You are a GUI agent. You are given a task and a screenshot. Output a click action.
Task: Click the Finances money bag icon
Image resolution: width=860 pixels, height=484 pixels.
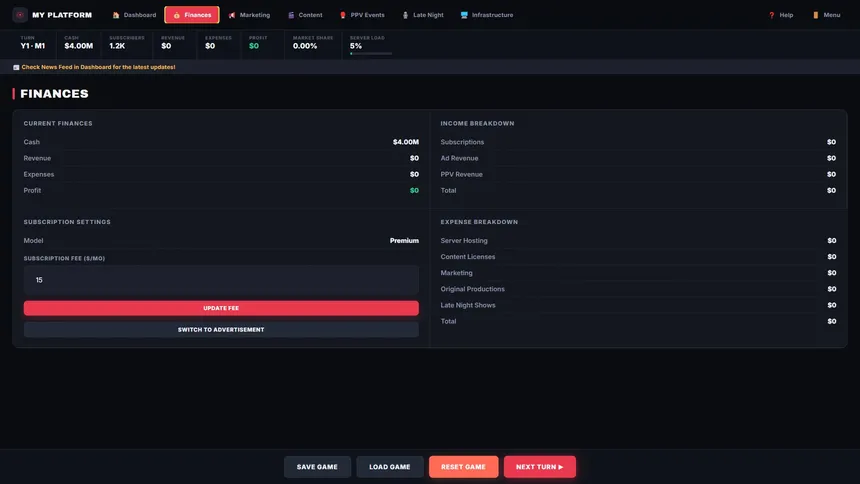pyautogui.click(x=177, y=15)
